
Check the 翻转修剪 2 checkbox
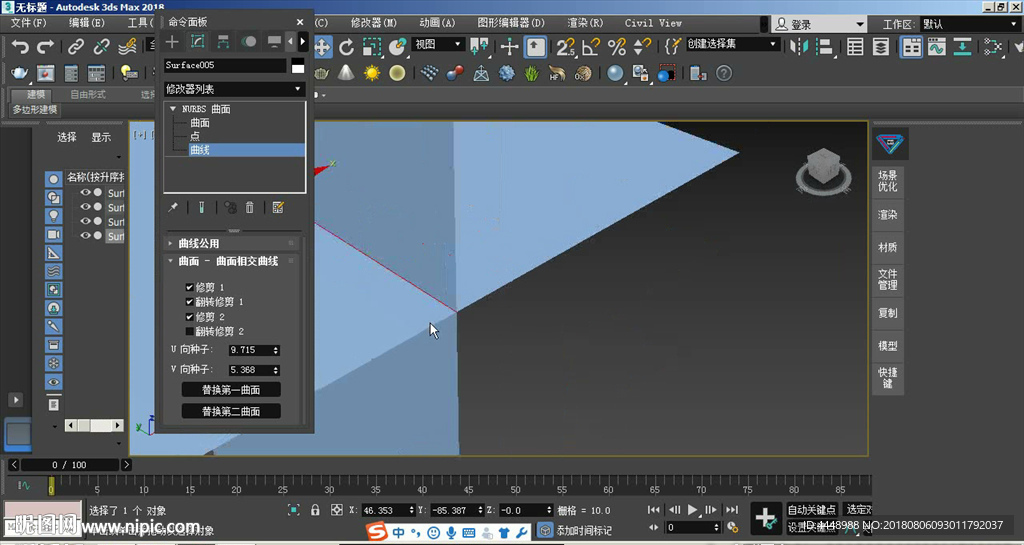point(189,332)
